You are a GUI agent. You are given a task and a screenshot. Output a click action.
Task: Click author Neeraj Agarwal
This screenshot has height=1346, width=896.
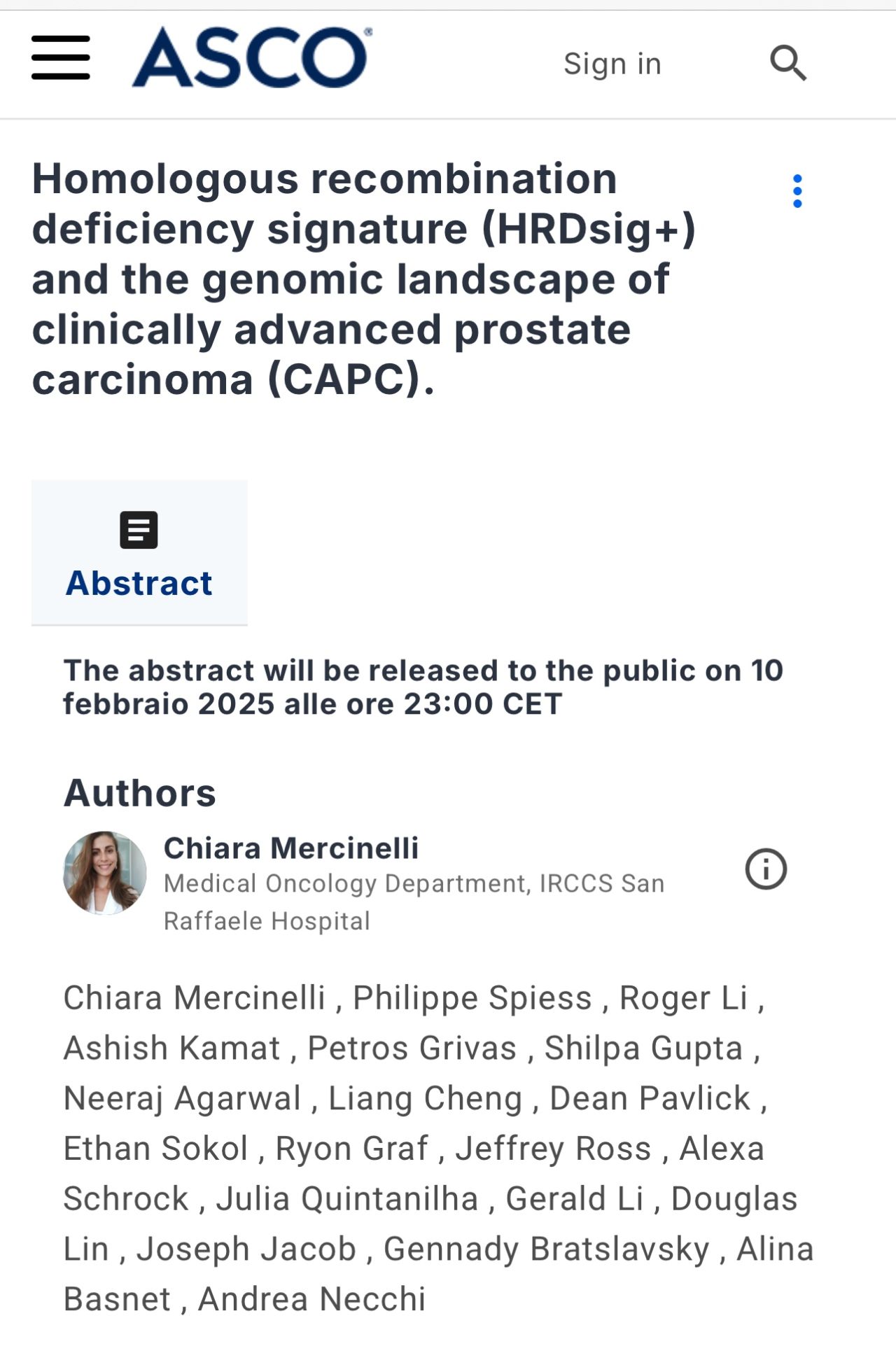(x=182, y=1098)
